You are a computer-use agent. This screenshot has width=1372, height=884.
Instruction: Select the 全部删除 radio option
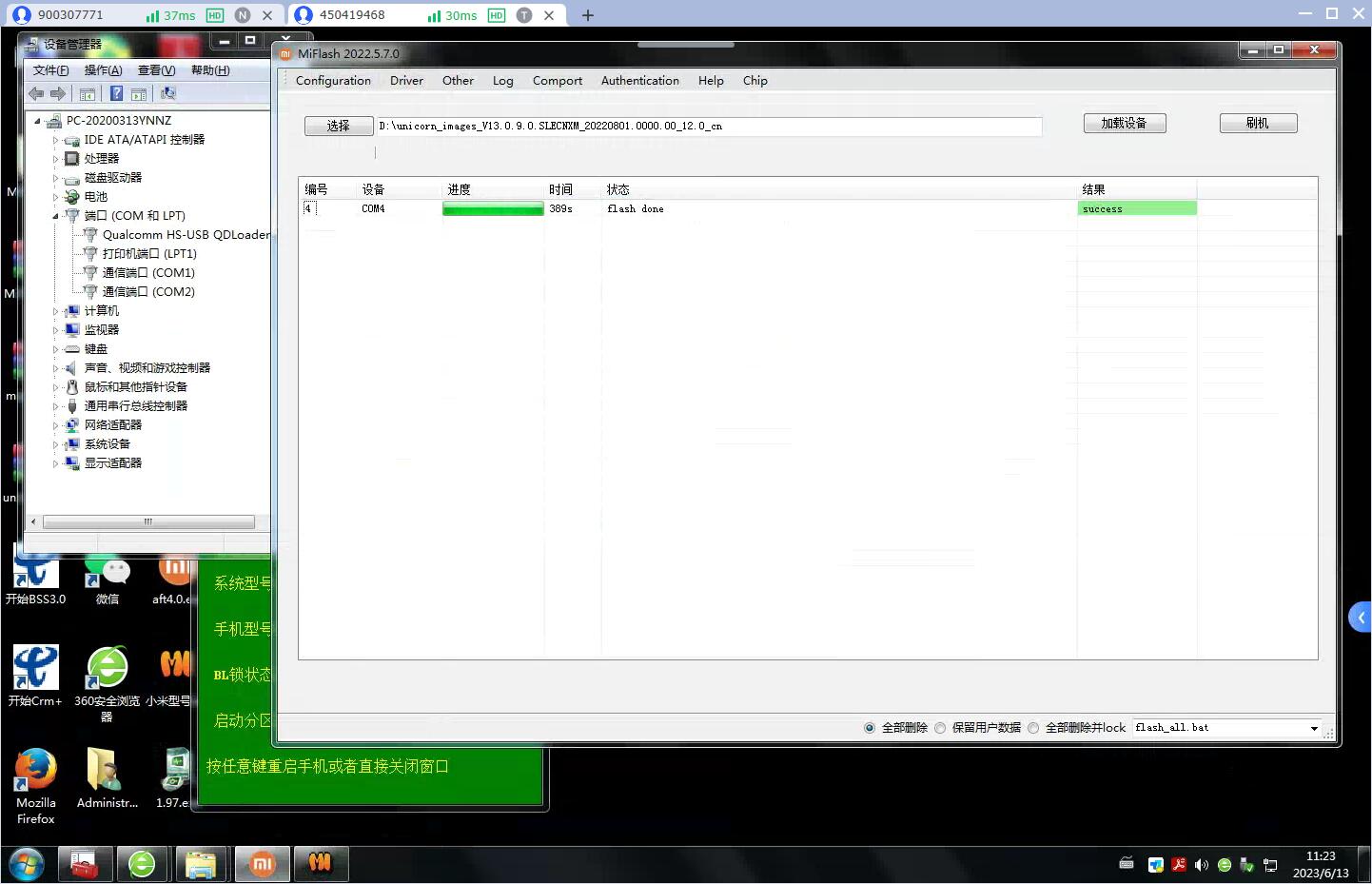coord(870,728)
